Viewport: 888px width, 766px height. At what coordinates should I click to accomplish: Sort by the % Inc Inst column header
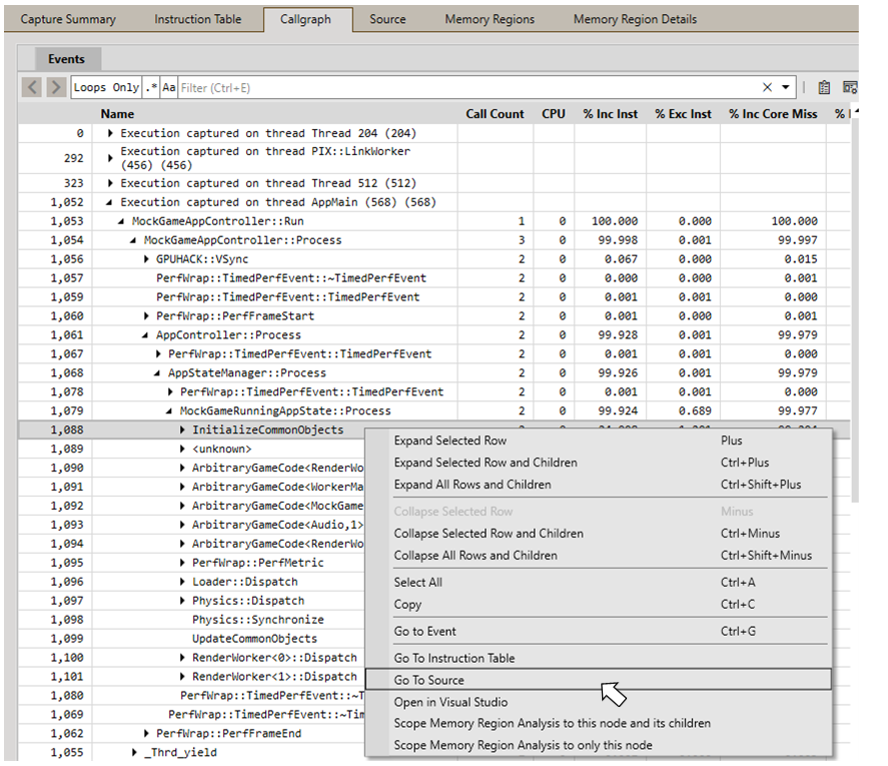coord(610,114)
